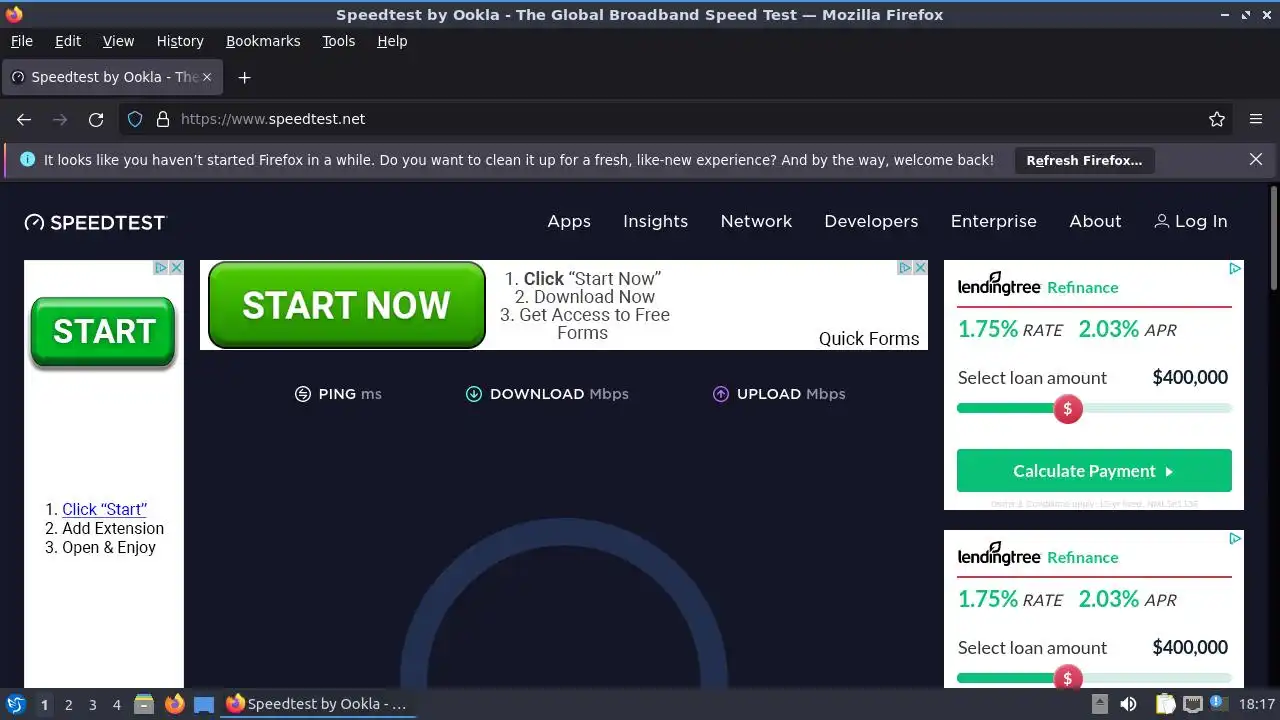Open the Tools menu
Screen dimensions: 1280x720
(x=339, y=41)
